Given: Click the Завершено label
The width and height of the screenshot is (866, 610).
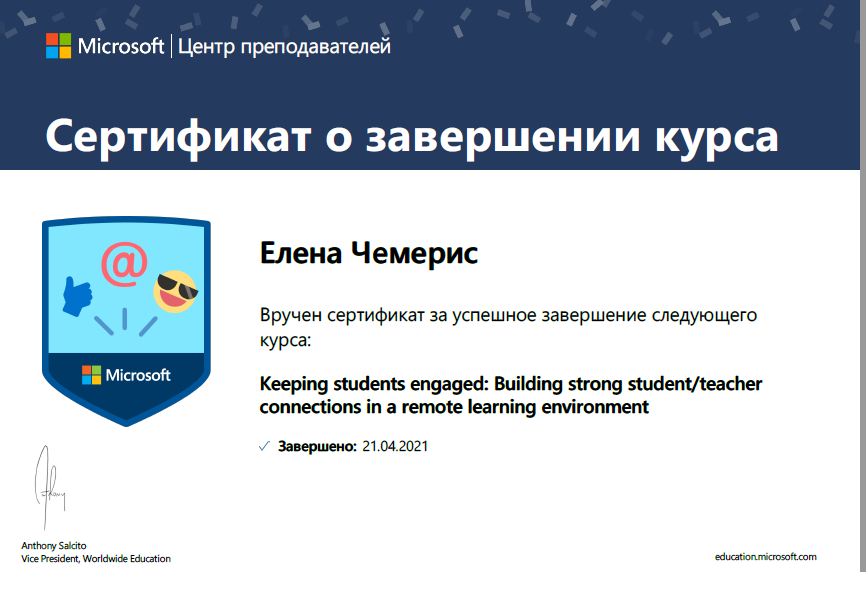Looking at the screenshot, I should (x=318, y=446).
